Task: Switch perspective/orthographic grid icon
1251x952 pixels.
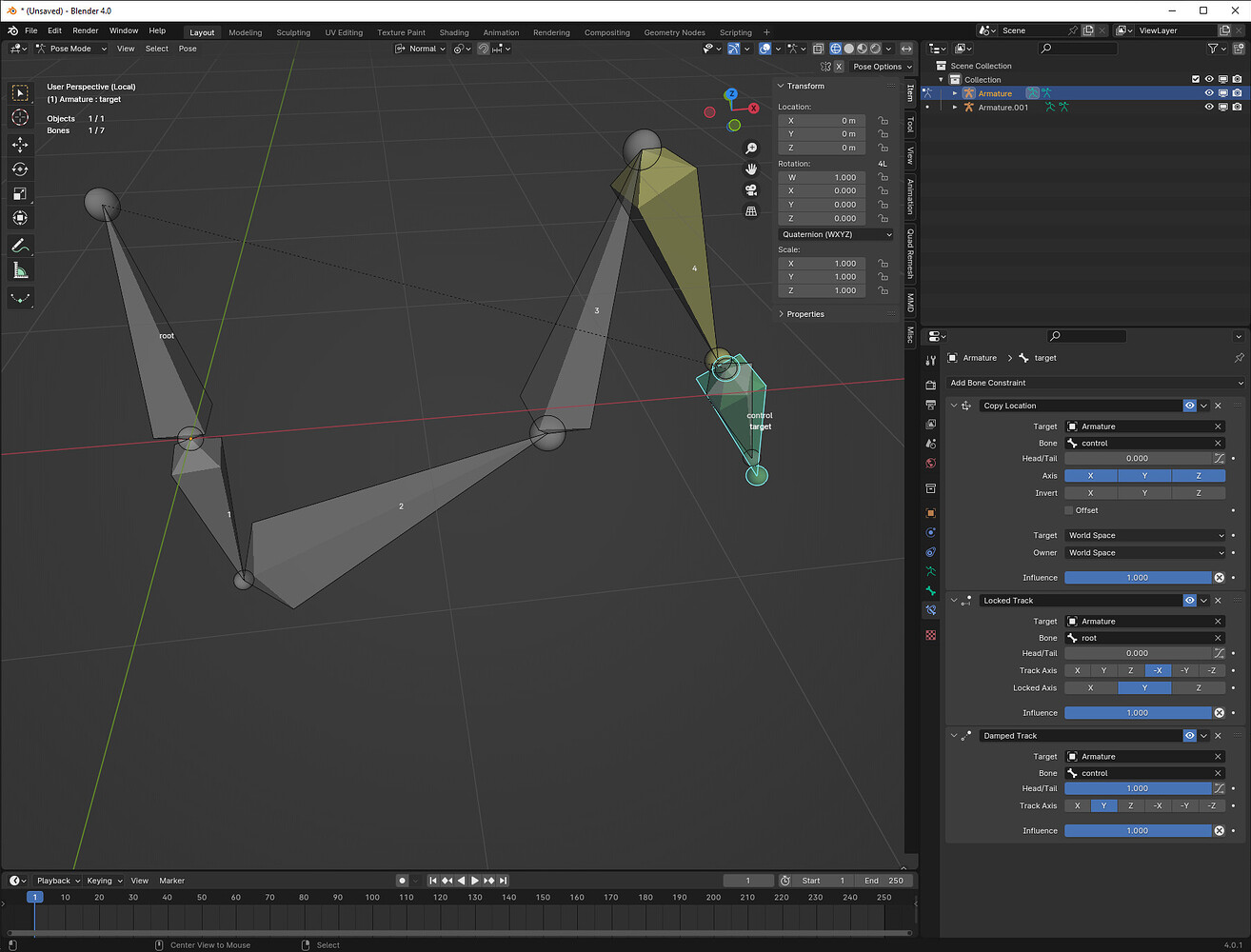Action: tap(751, 211)
